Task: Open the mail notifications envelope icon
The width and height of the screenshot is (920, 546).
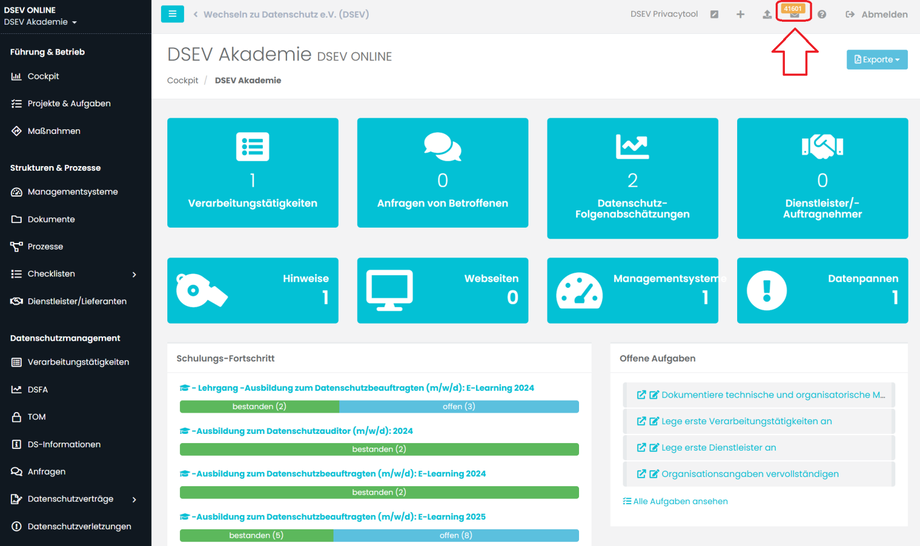Action: 794,15
